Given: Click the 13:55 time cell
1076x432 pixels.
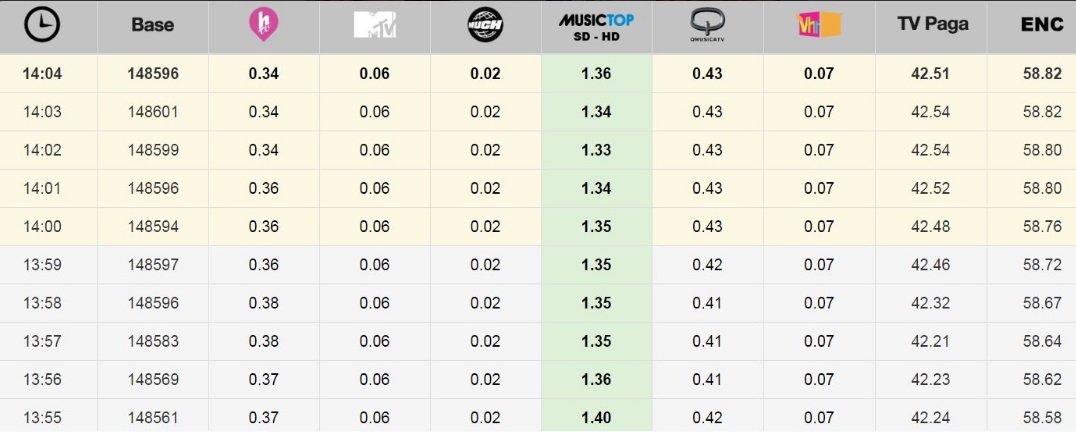Looking at the screenshot, I should 43,417.
